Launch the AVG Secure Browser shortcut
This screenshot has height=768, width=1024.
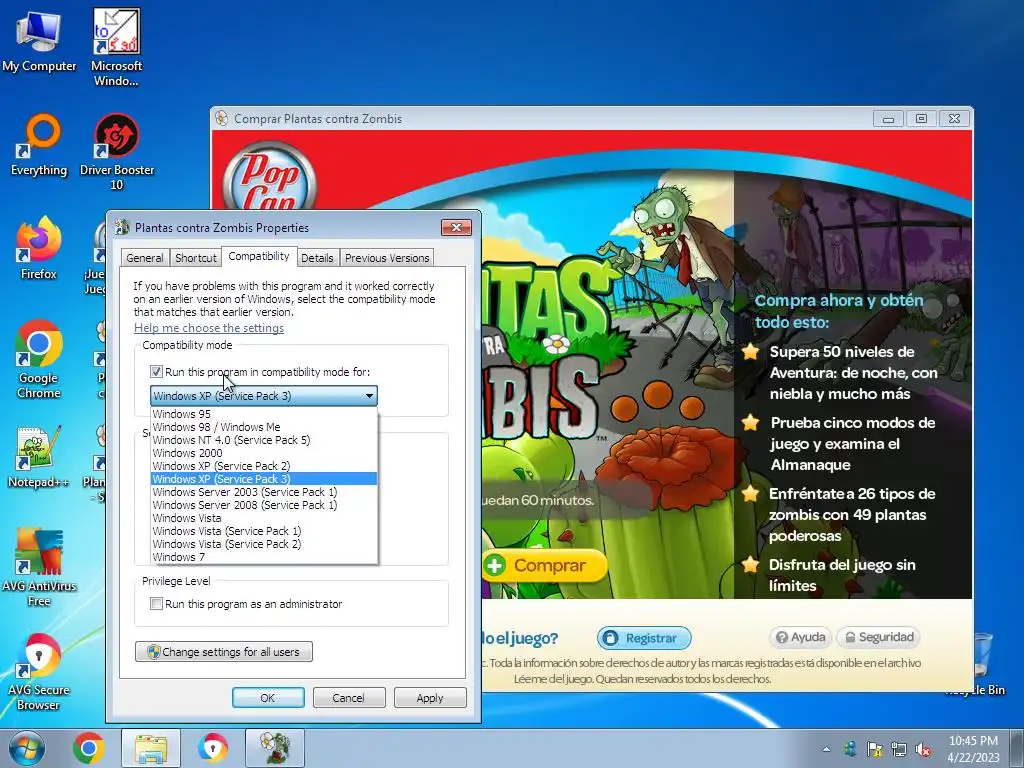[x=39, y=672]
